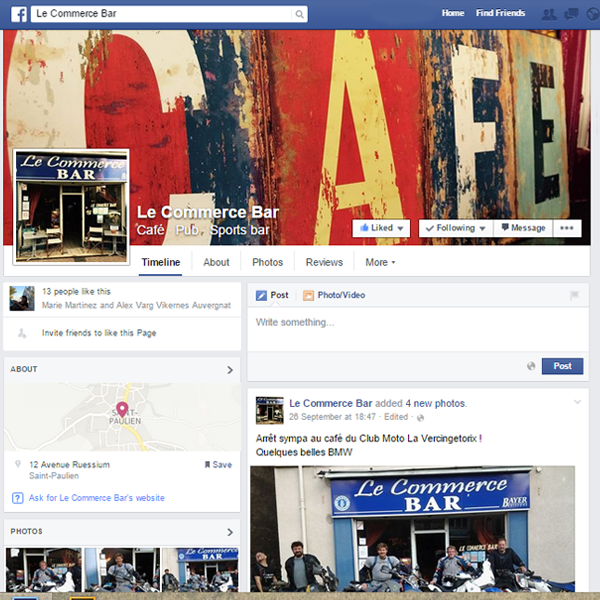This screenshot has height=600, width=600.
Task: Click the 26 September at 18:47 timestamp
Action: pyautogui.click(x=332, y=417)
